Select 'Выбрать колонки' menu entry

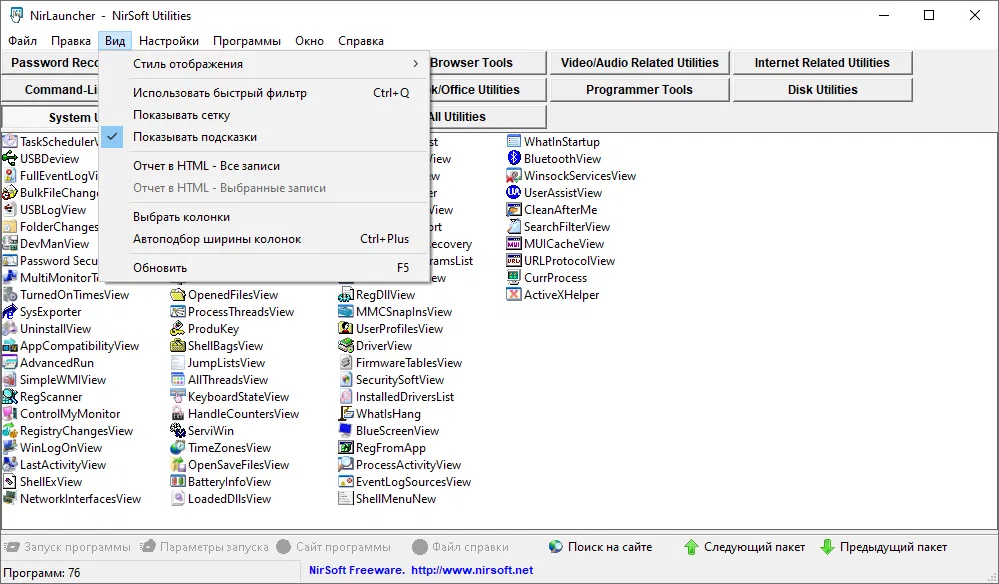(264, 217)
